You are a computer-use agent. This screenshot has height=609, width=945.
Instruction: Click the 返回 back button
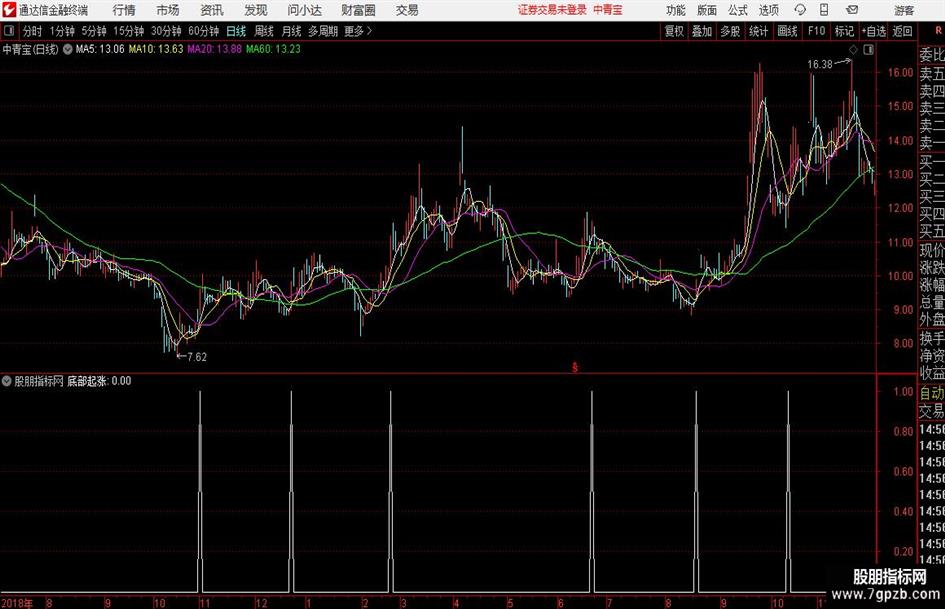(x=902, y=31)
